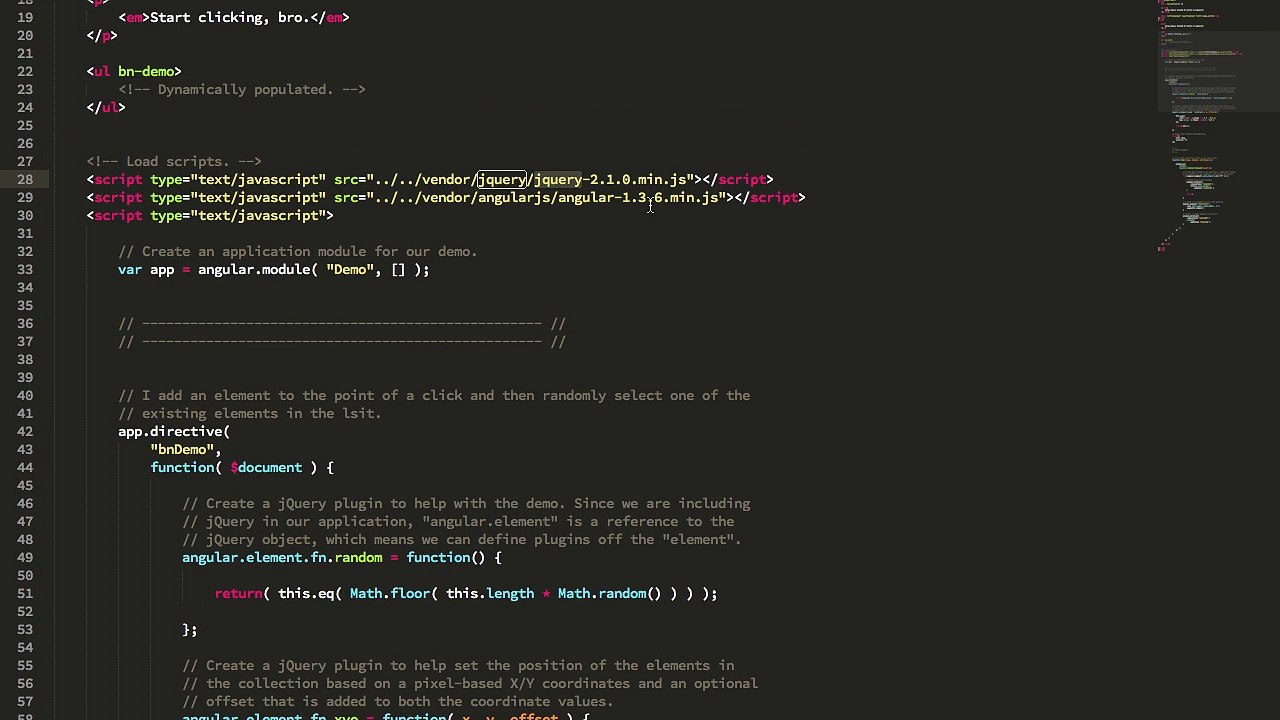Click the dashed divider comment on line 36
The image size is (1280, 720).
[342, 324]
